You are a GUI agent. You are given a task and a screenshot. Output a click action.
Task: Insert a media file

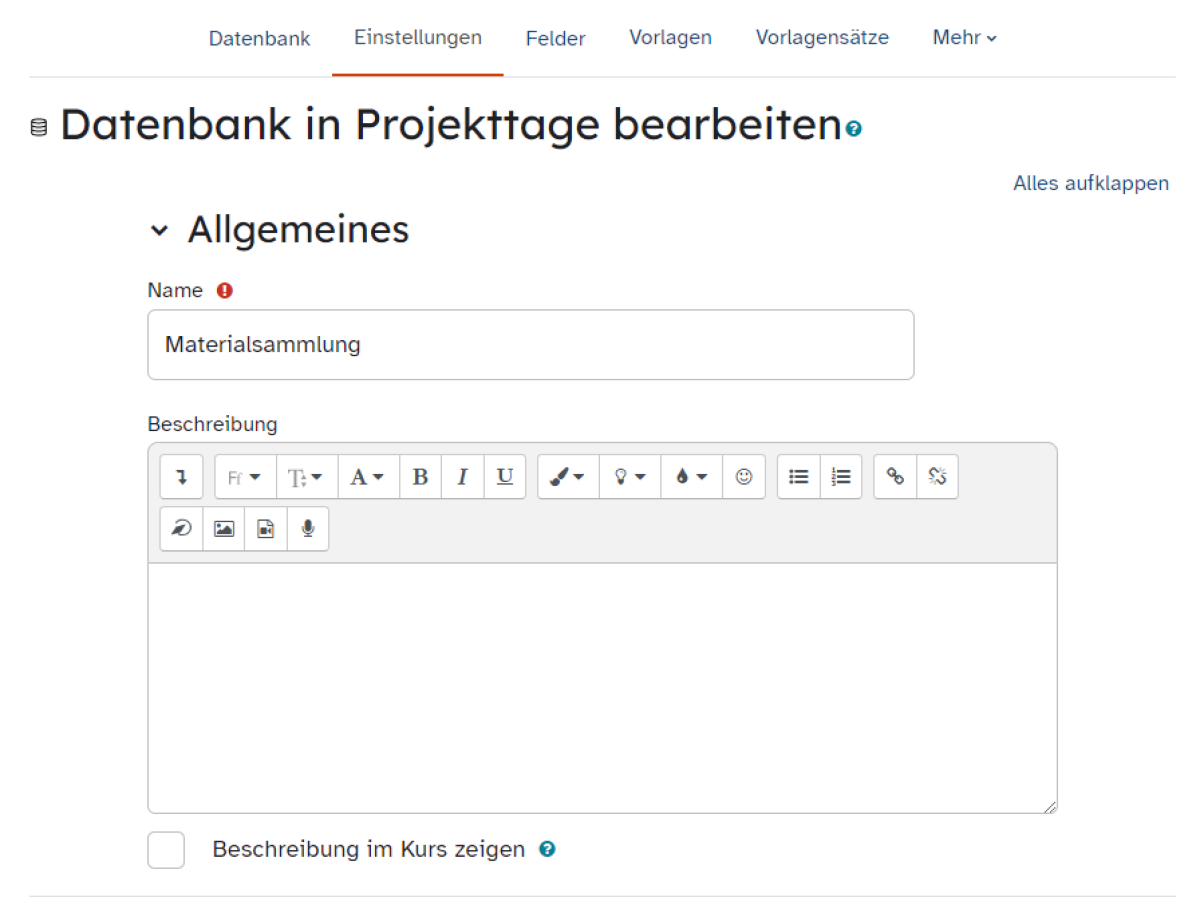(x=265, y=528)
